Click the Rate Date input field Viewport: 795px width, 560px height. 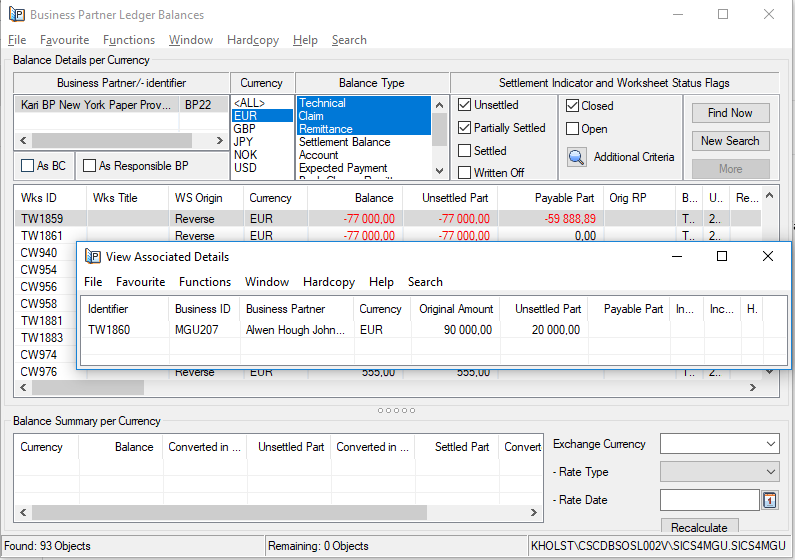710,500
